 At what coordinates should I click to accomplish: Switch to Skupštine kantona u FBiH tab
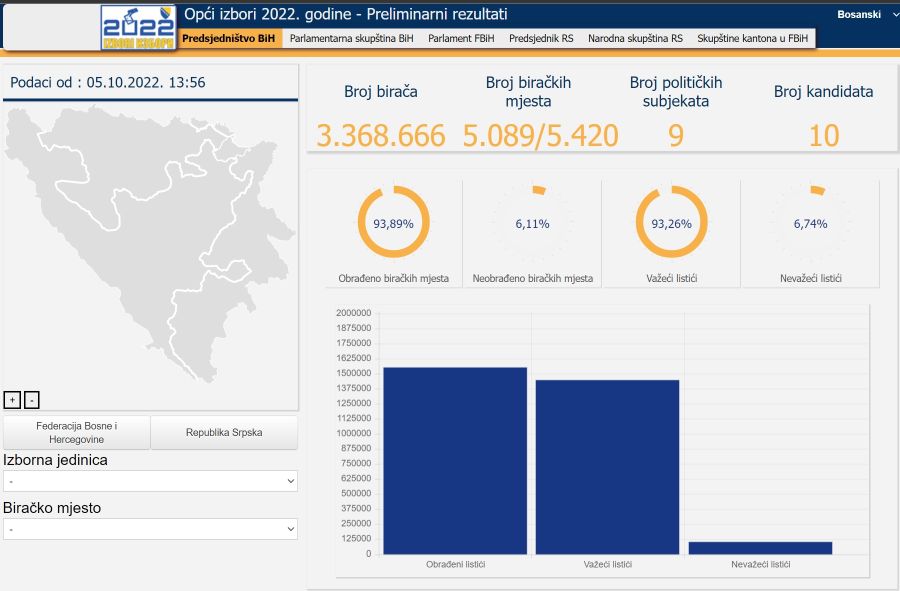click(752, 38)
